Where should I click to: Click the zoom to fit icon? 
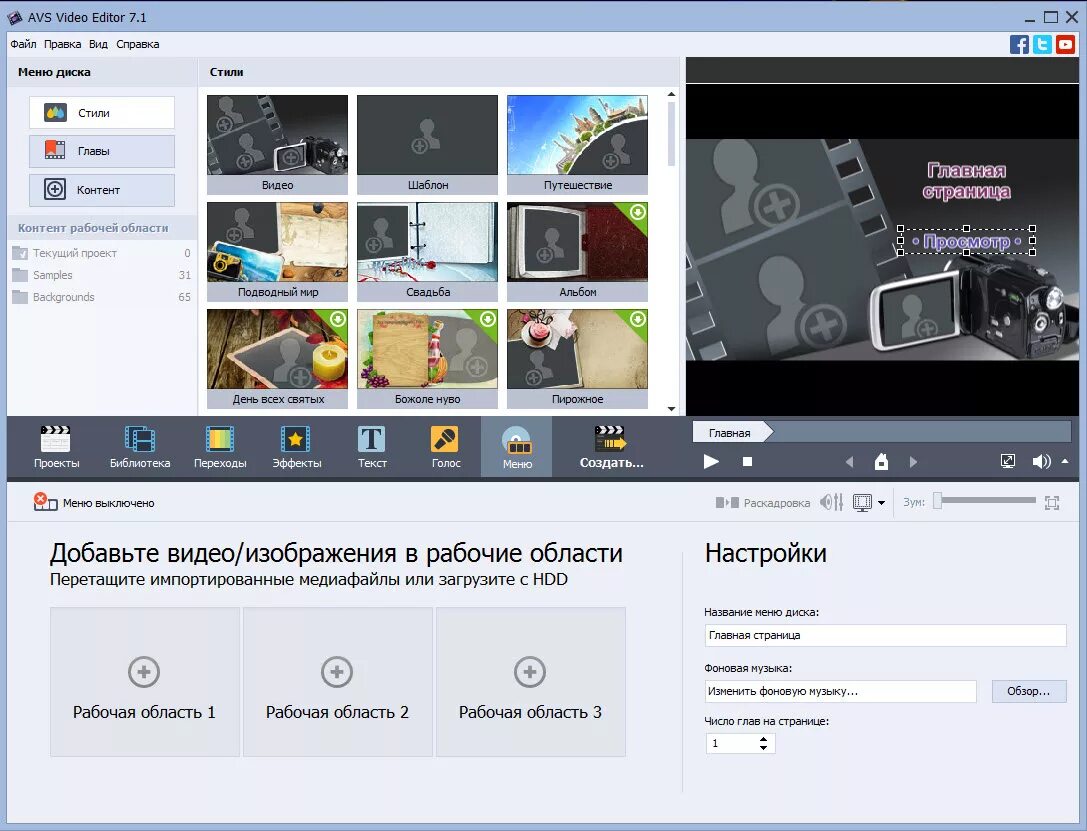[1052, 502]
